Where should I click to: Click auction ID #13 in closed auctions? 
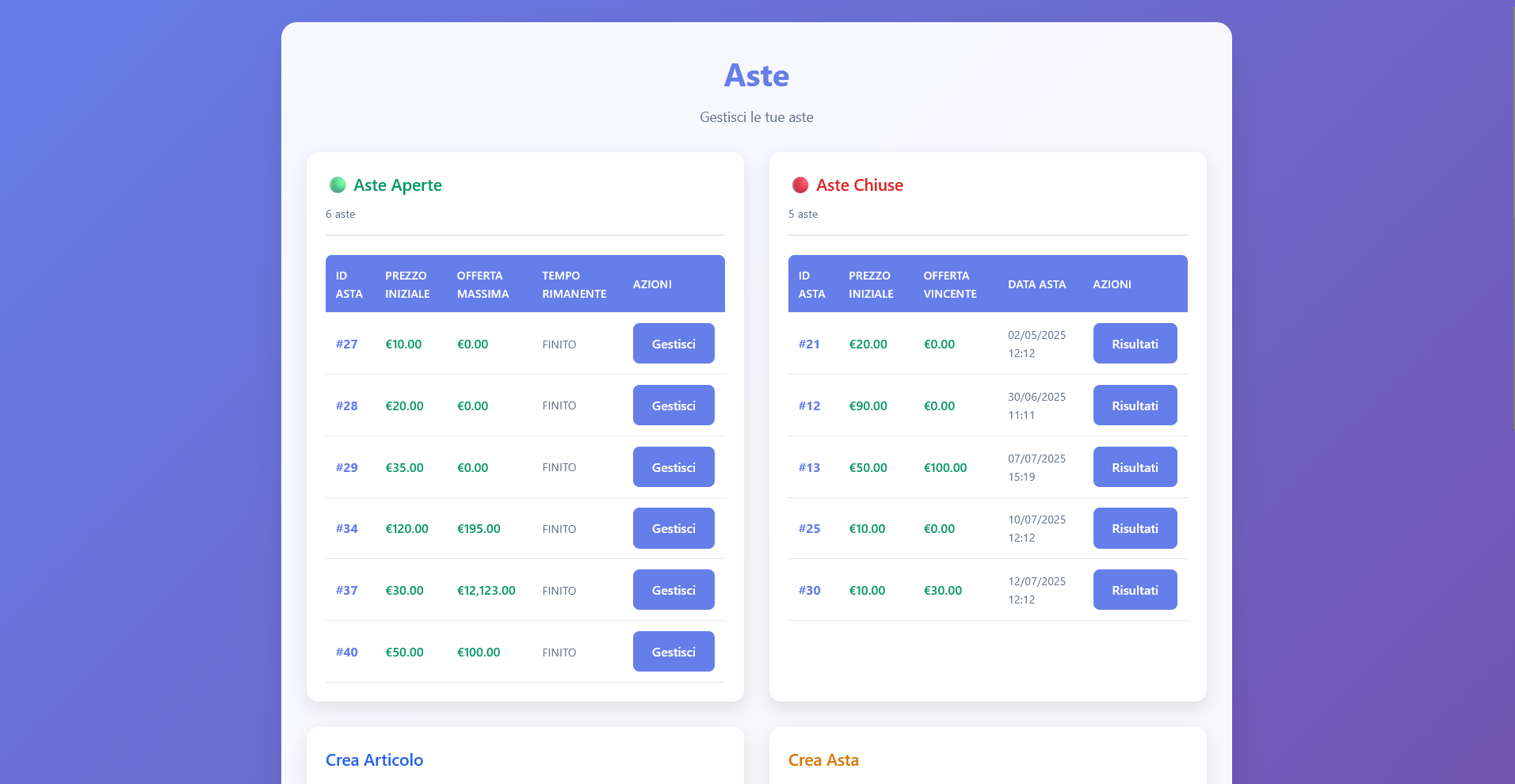coord(809,468)
